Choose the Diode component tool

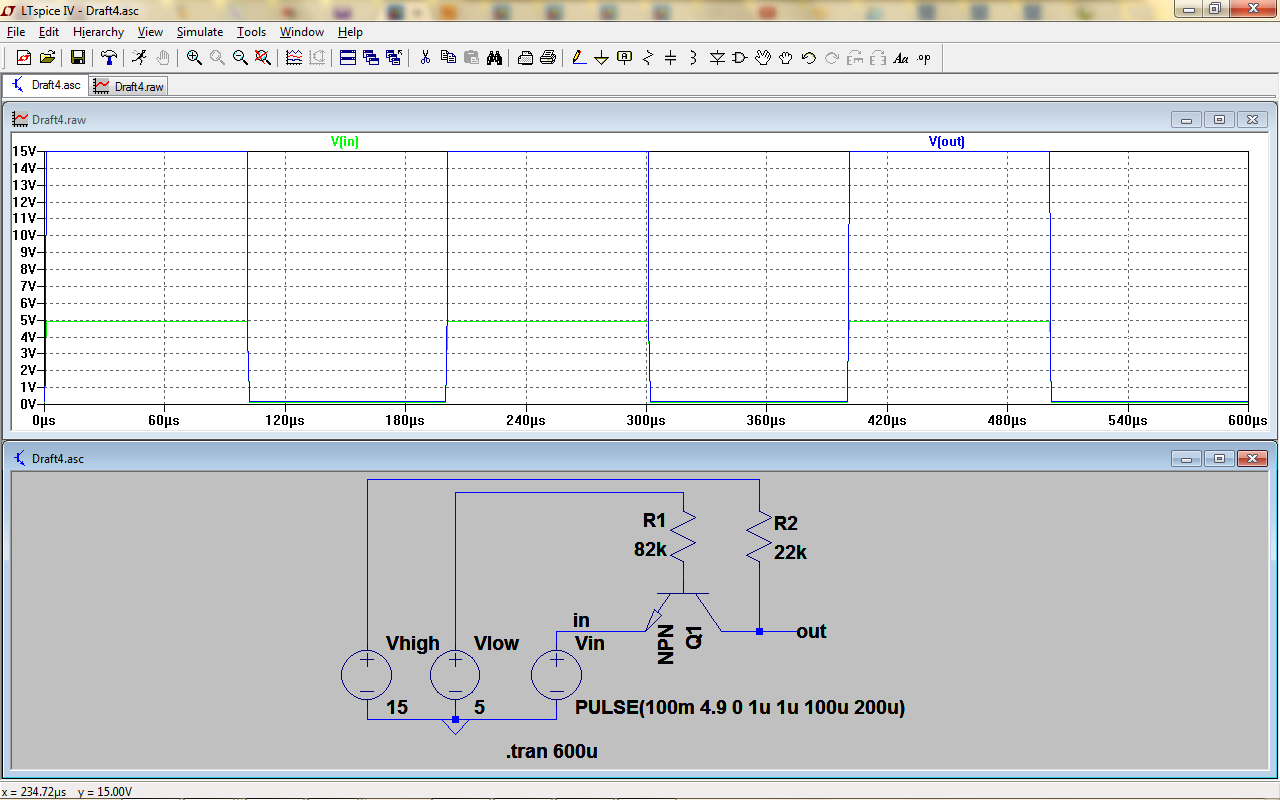717,58
